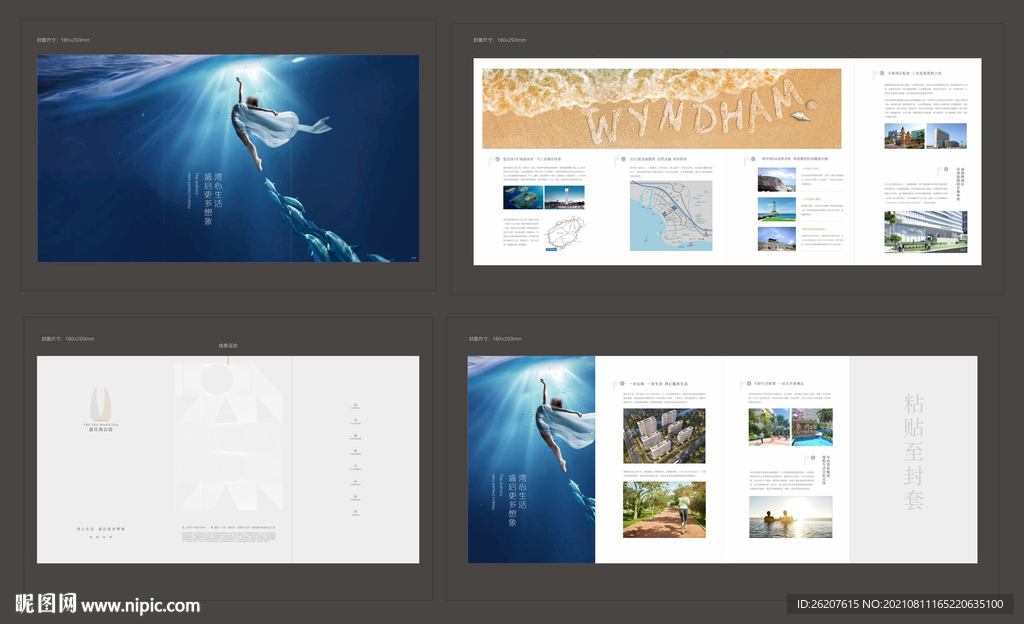
Task: Click the swimming pool resort photo
Action: click(812, 428)
